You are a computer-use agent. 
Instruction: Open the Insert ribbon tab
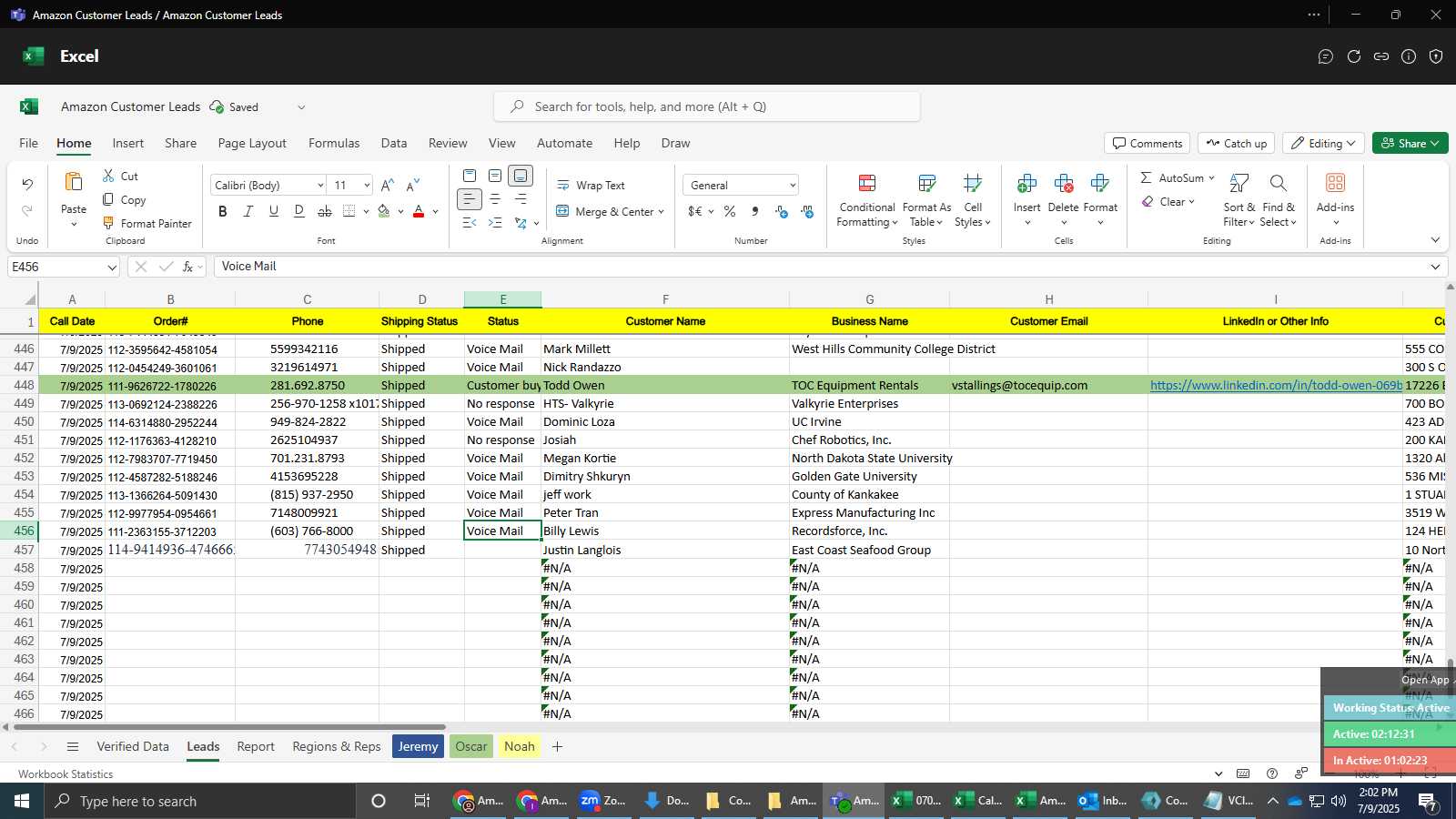(128, 143)
